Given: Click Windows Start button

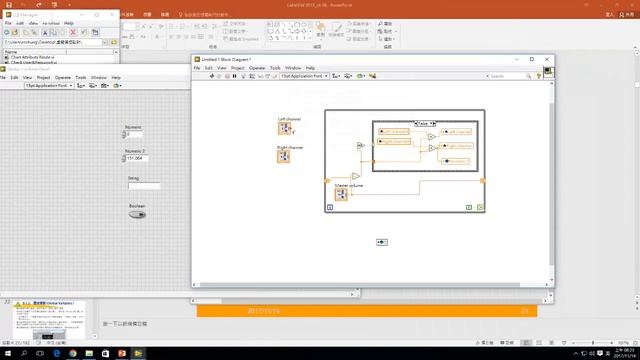Looking at the screenshot, I should tap(8, 353).
